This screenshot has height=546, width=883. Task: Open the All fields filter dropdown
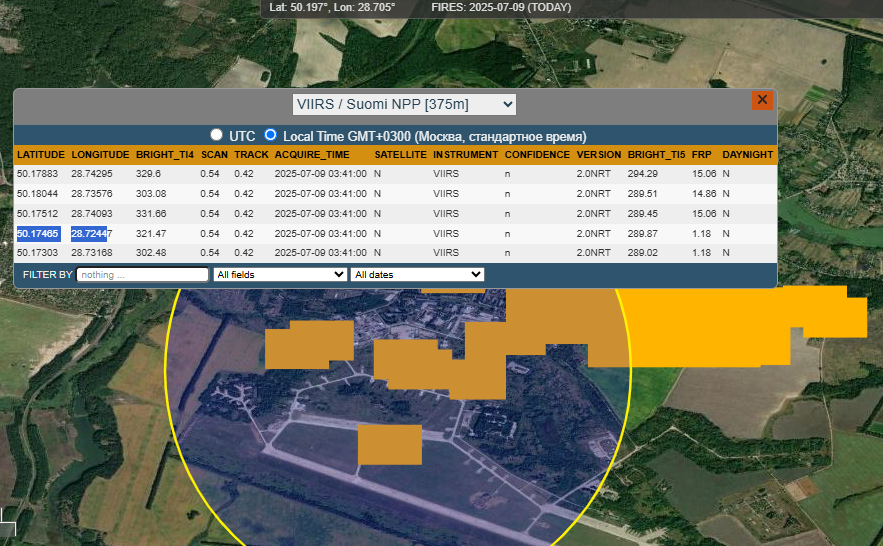pyautogui.click(x=280, y=275)
